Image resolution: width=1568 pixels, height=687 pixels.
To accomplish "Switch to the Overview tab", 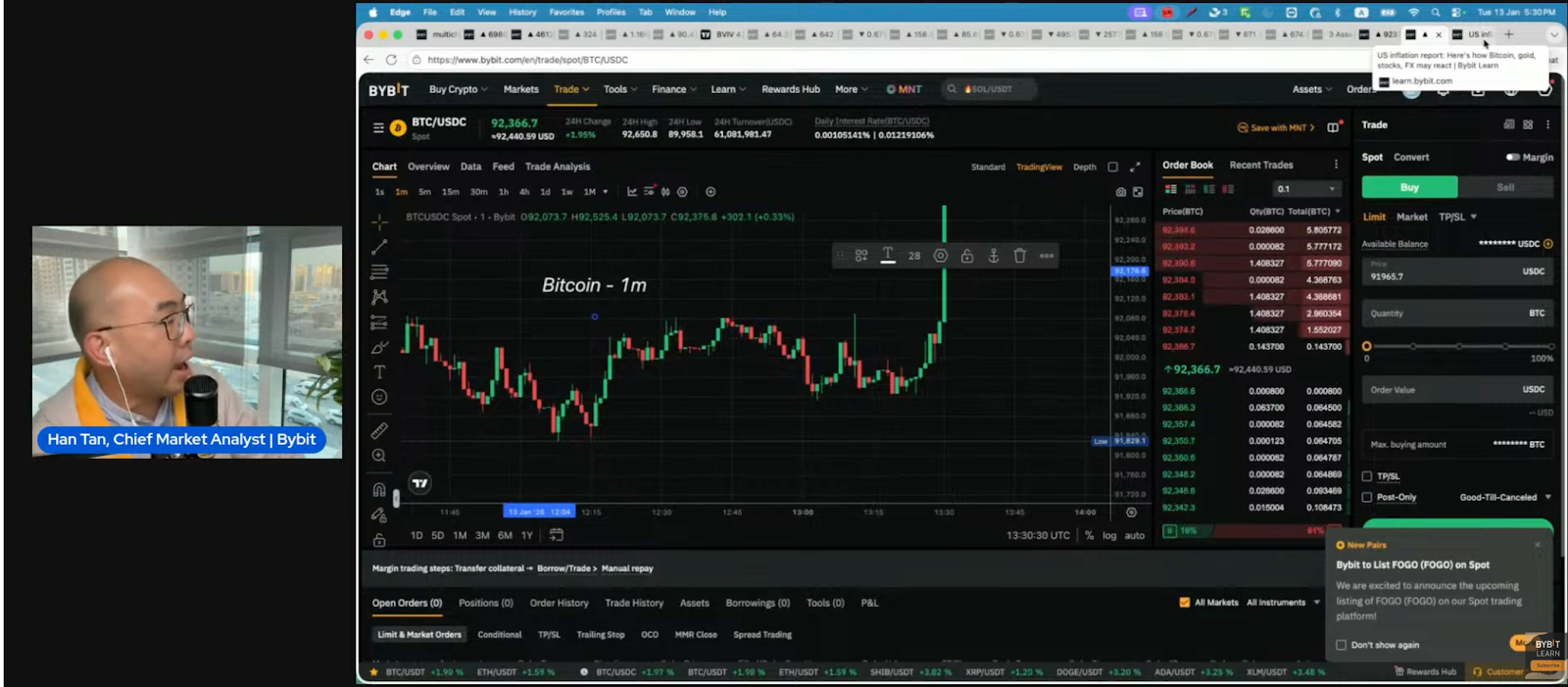I will point(428,167).
